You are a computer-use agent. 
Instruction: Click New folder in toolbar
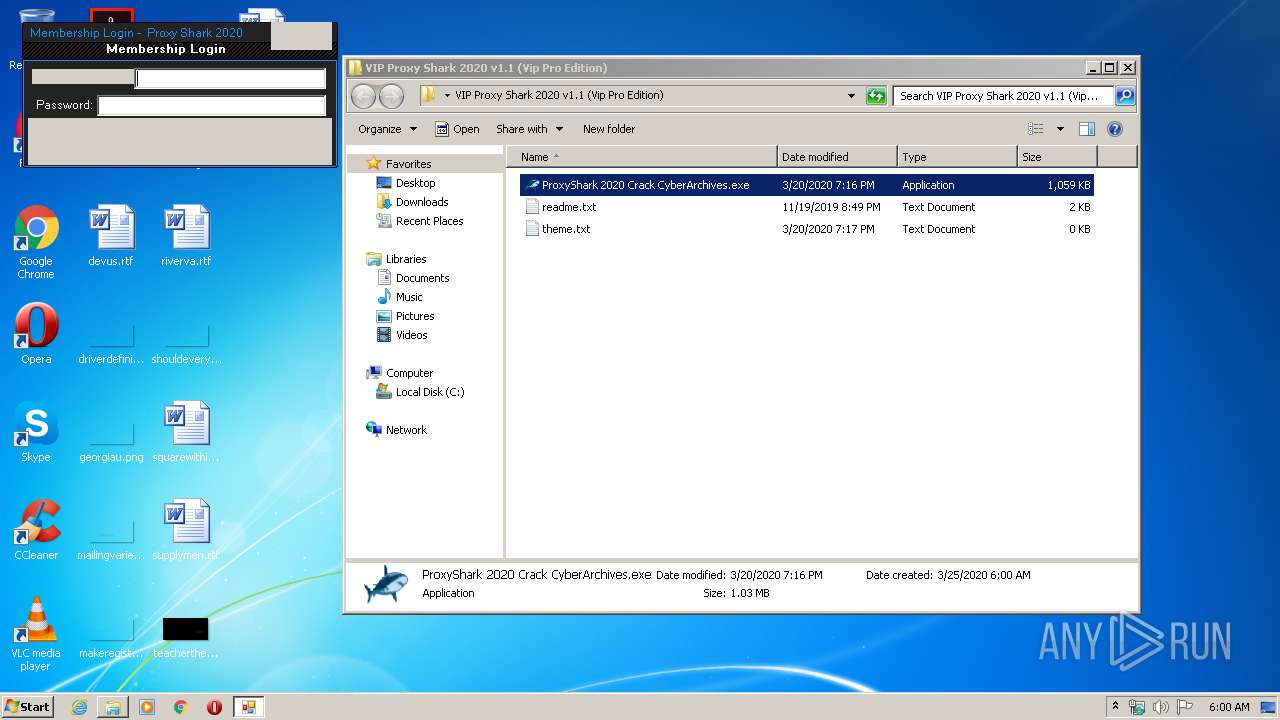click(x=609, y=129)
